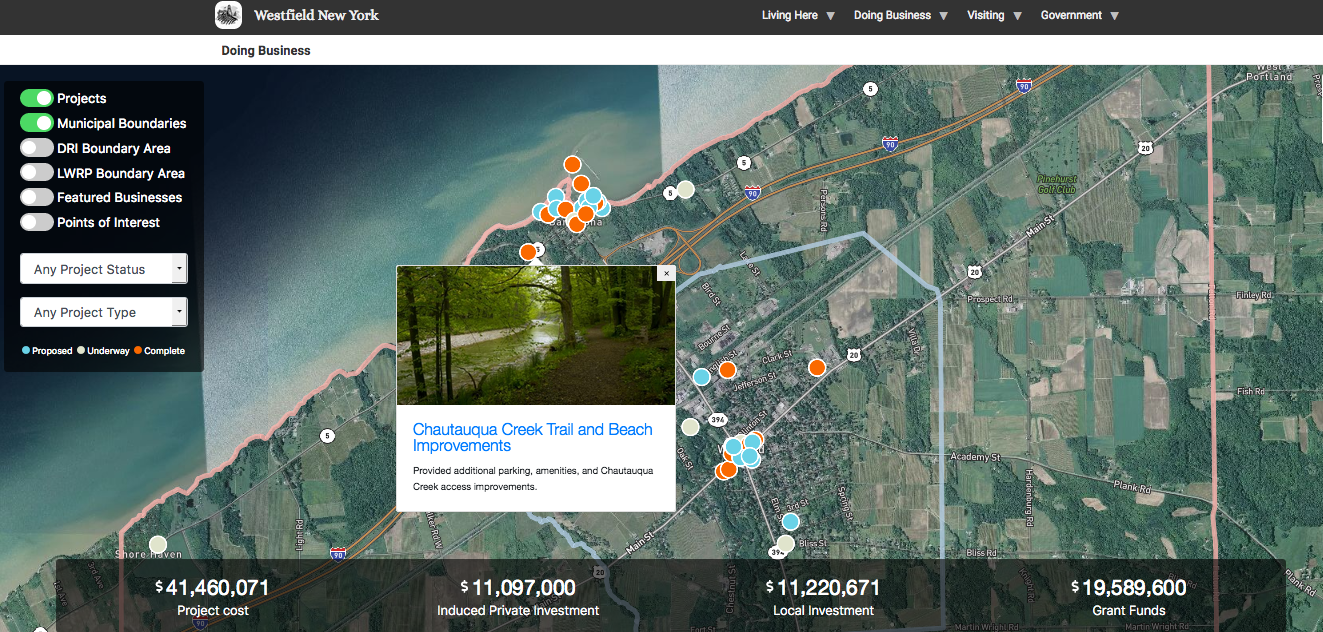The height and width of the screenshot is (632, 1323).
Task: Go to Westfield New York home link
Action: pyautogui.click(x=316, y=15)
